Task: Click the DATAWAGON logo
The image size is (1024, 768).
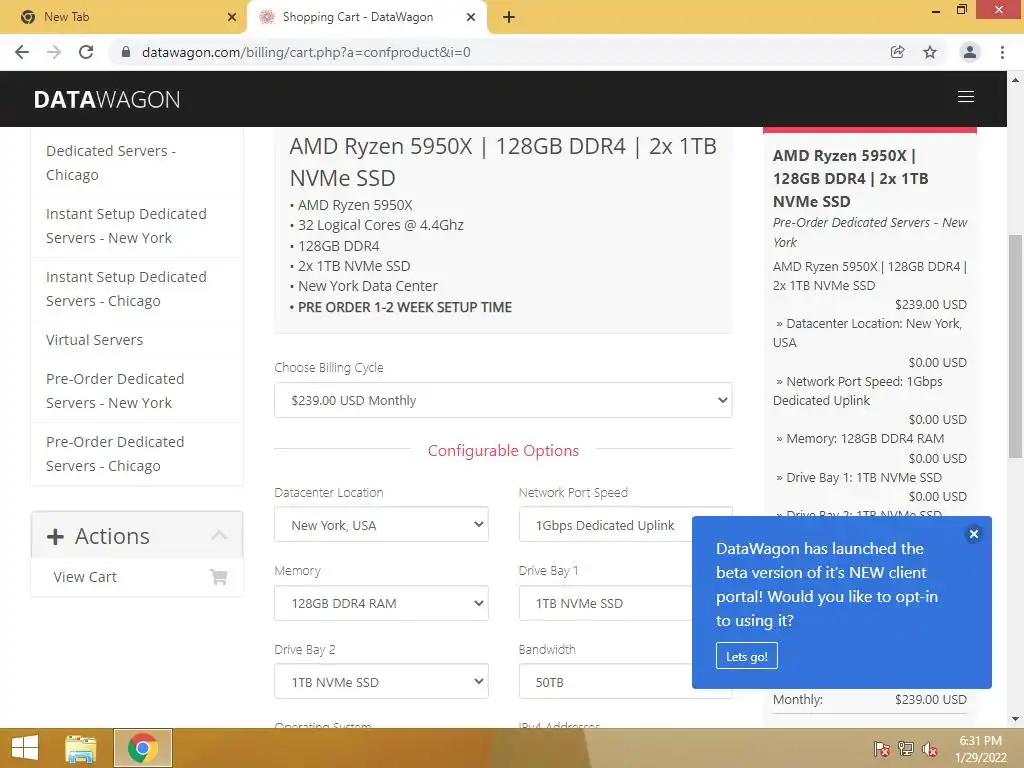Action: (x=106, y=99)
